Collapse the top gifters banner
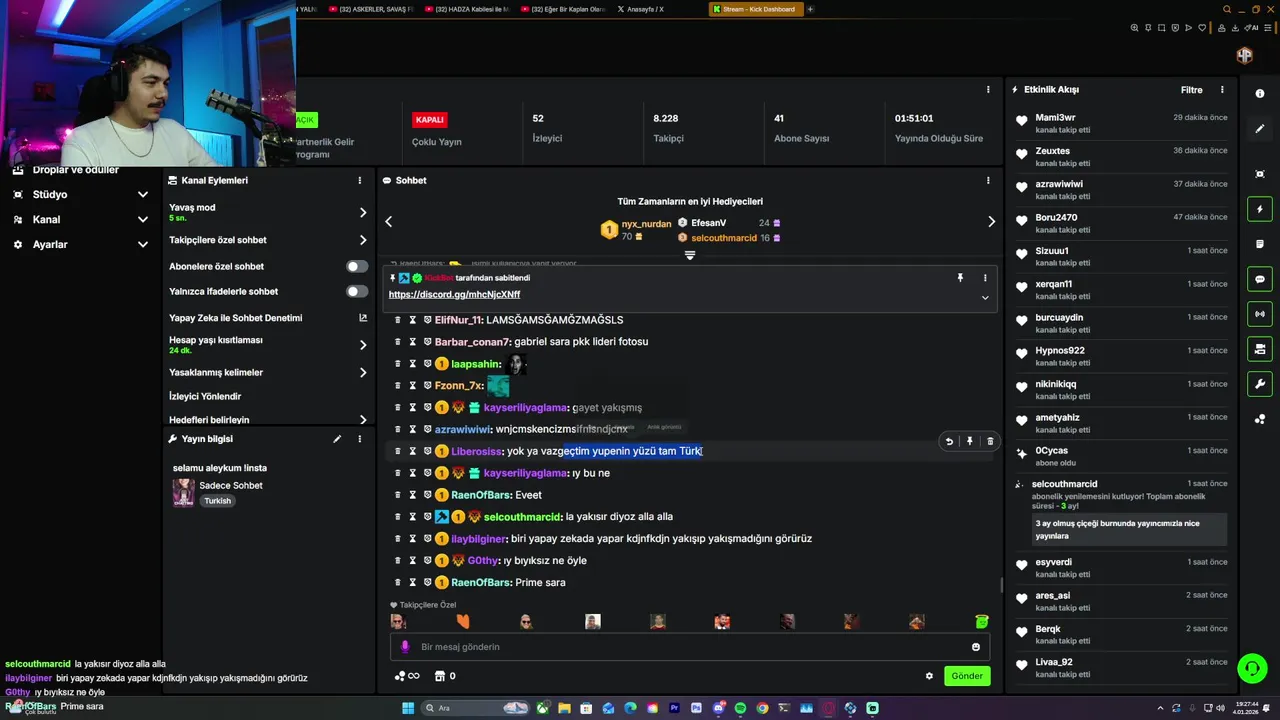 pos(689,256)
